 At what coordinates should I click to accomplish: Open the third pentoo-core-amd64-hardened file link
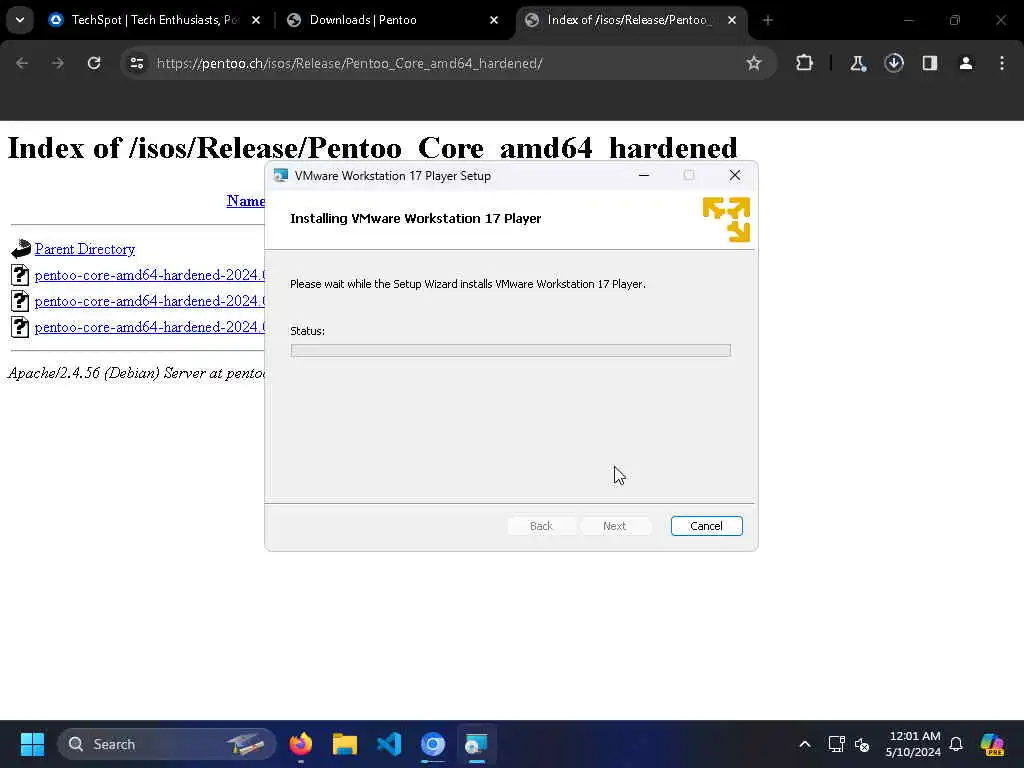[x=150, y=327]
